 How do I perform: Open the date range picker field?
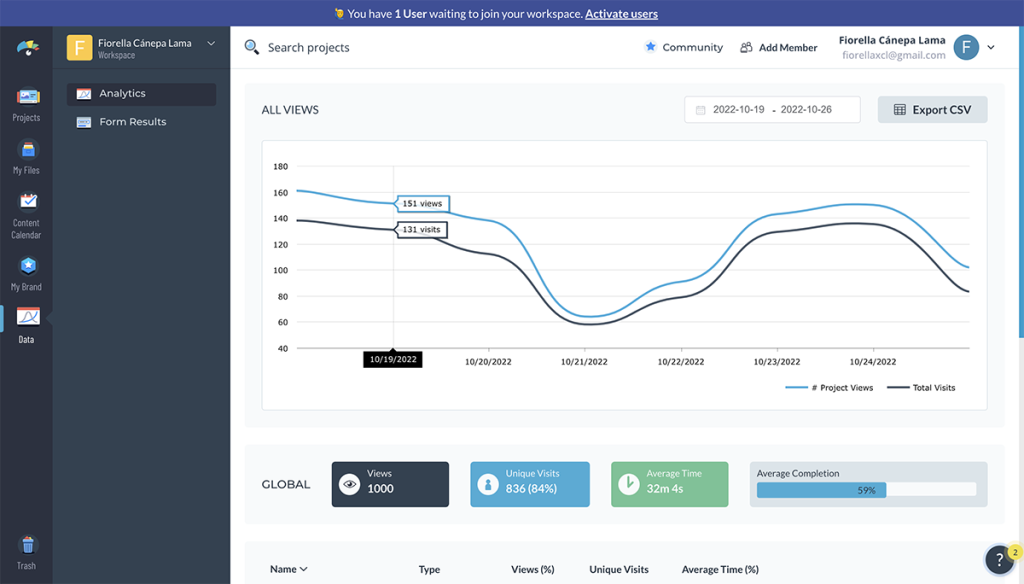tap(771, 109)
